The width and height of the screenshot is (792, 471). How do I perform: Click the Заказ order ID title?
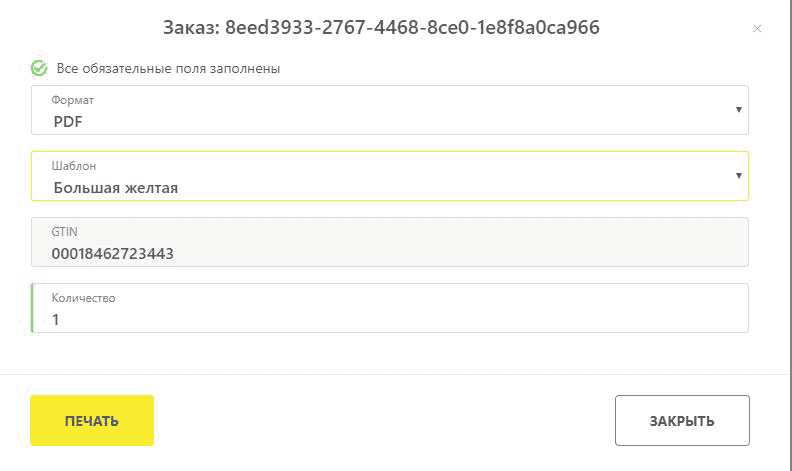coord(381,28)
